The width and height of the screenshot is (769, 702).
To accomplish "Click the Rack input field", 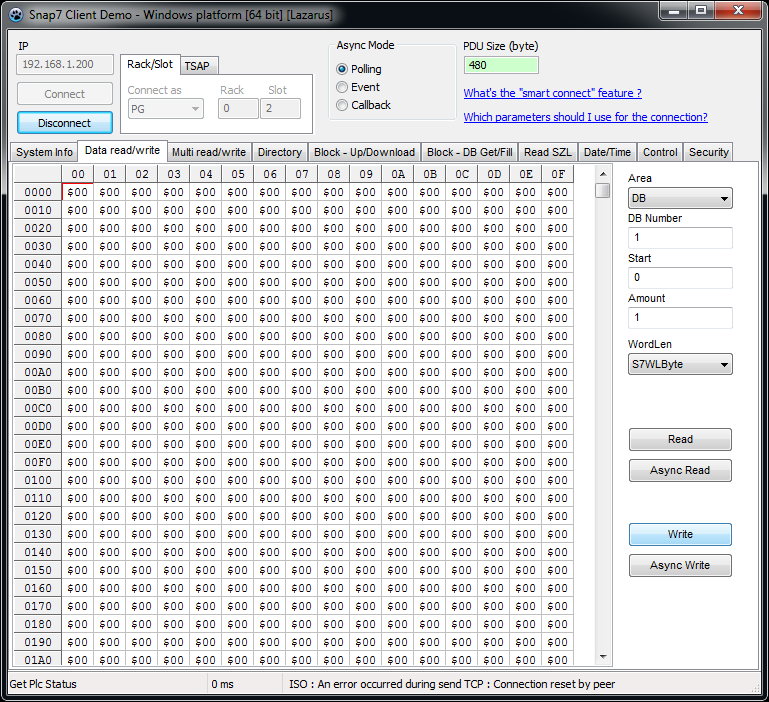I will coord(238,108).
